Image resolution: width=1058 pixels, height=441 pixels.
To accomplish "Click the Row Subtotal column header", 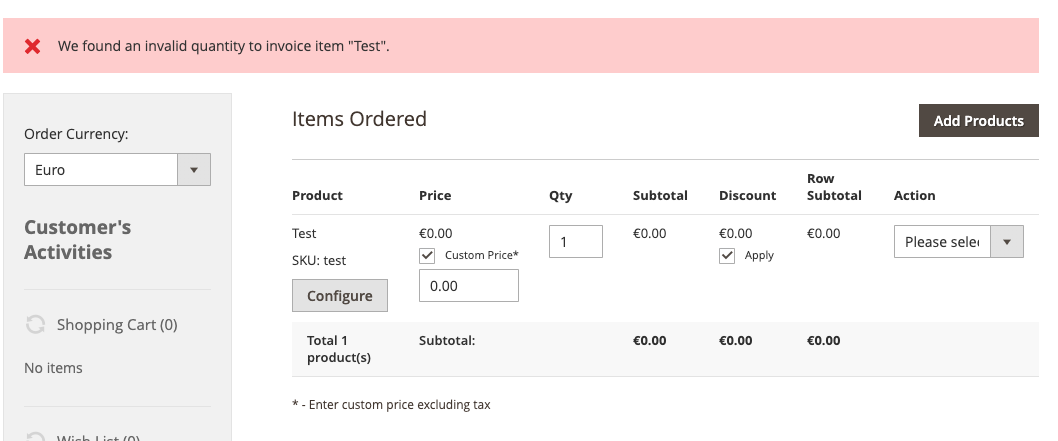I will [x=834, y=187].
